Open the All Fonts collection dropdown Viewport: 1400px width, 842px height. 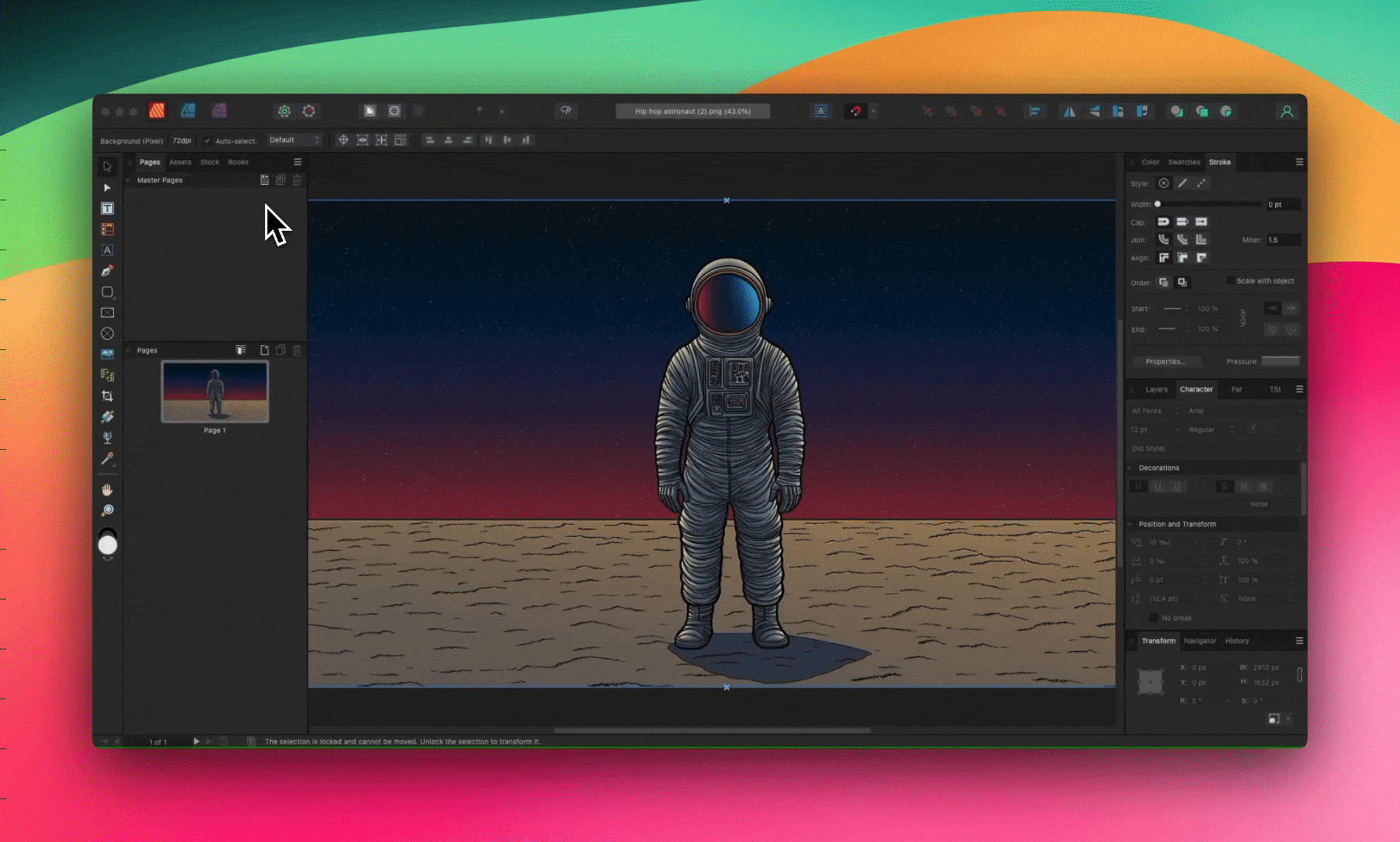[1154, 411]
